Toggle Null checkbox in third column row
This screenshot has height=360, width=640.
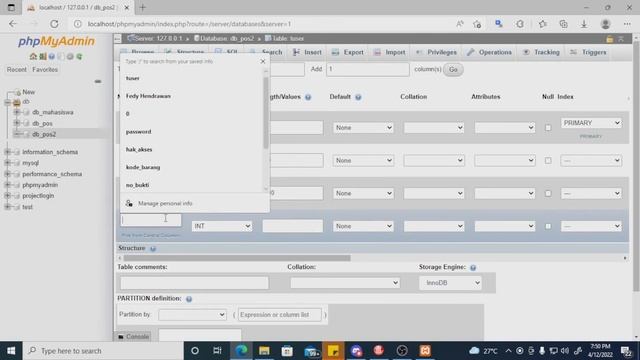(548, 193)
